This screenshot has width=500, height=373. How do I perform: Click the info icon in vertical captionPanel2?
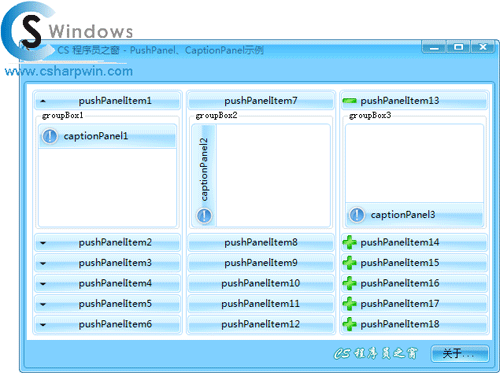(204, 215)
